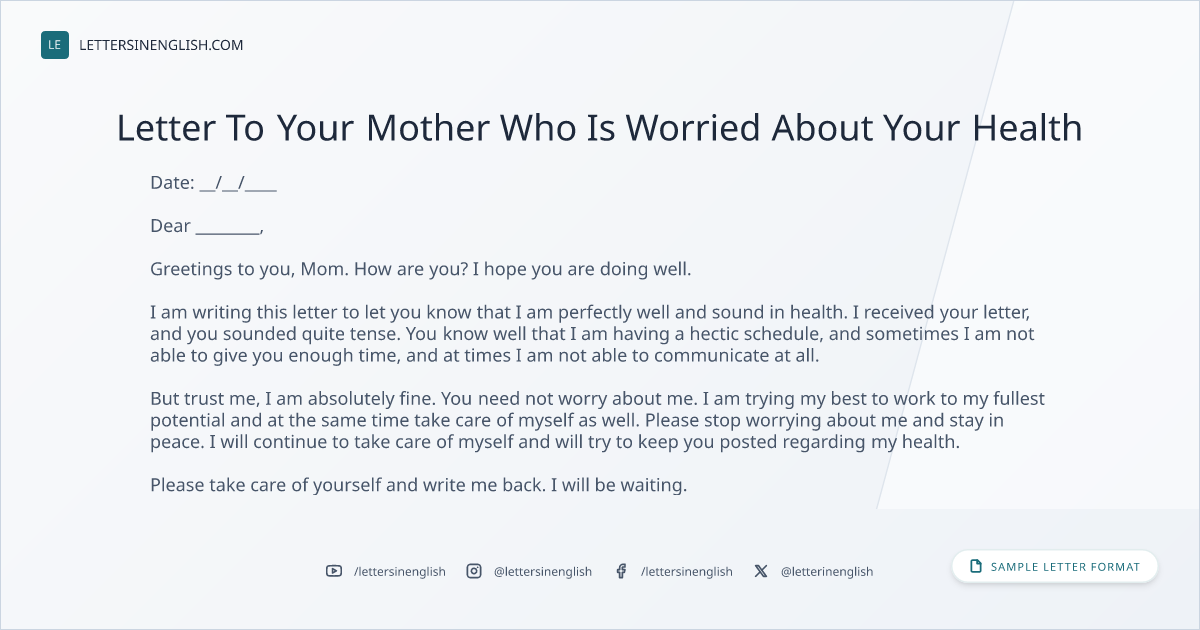Click the document icon in Sample Letter Format
The height and width of the screenshot is (630, 1200).
coord(976,567)
